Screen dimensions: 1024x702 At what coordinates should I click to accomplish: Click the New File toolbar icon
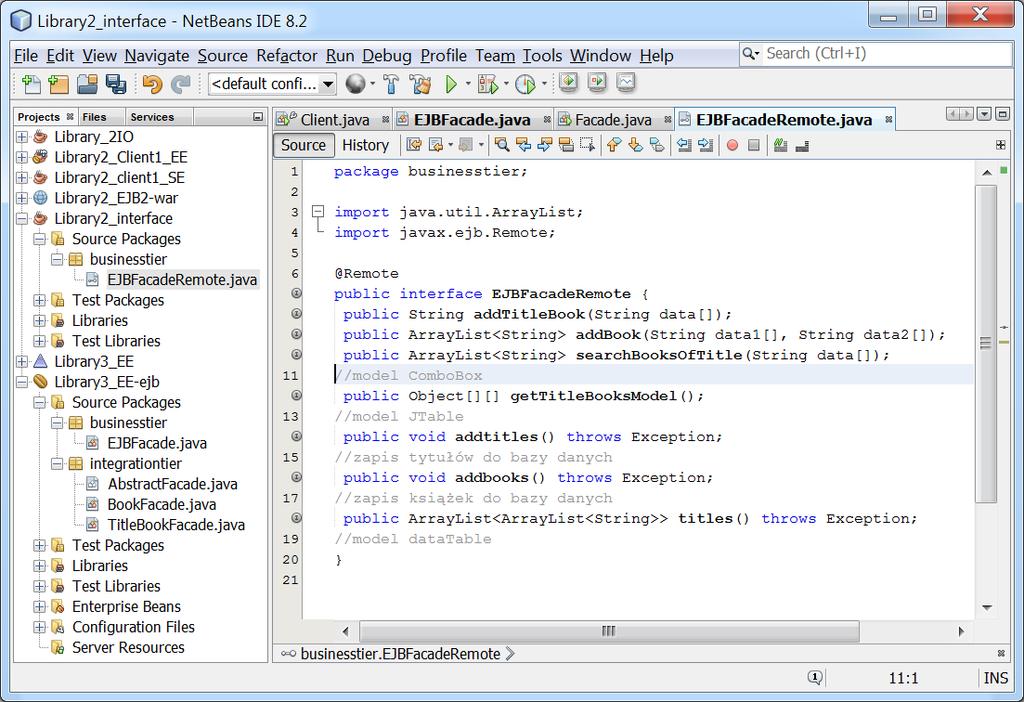pos(31,84)
